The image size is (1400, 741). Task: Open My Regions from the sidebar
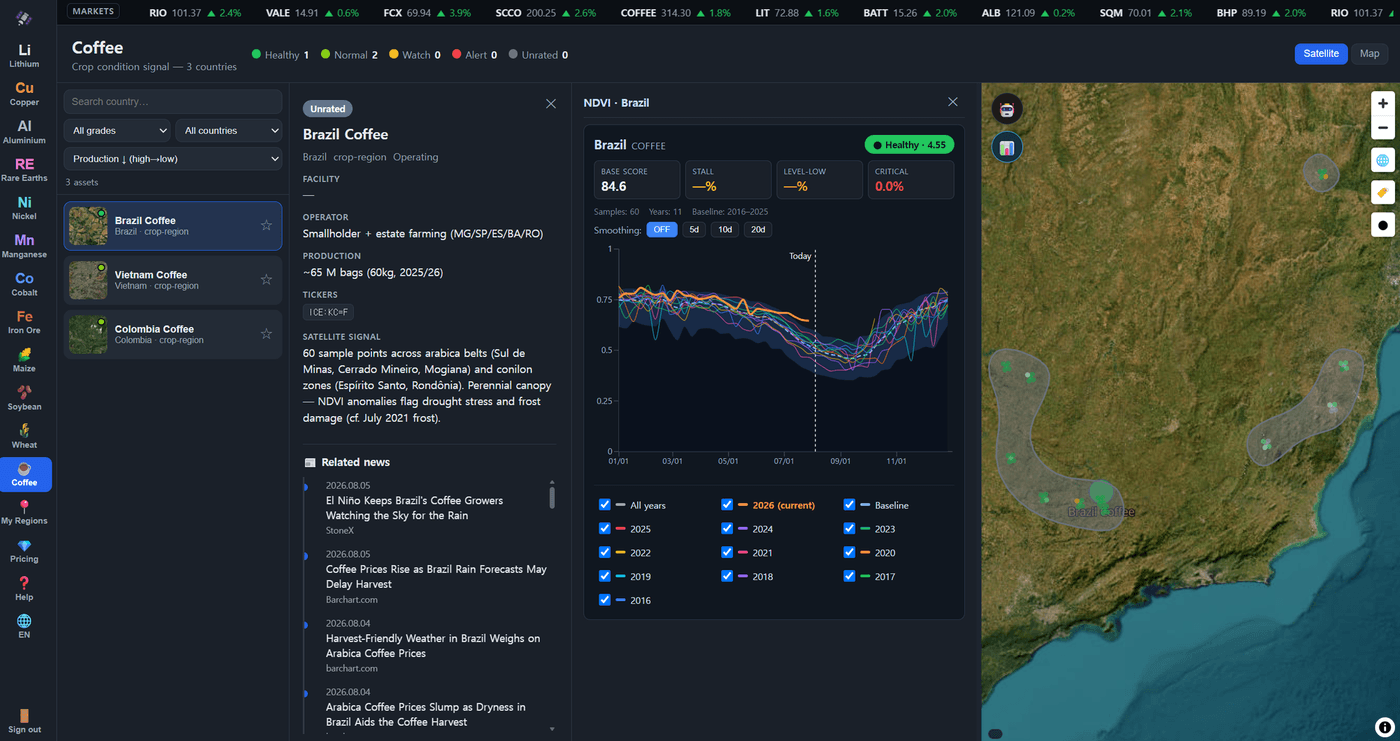click(24, 512)
